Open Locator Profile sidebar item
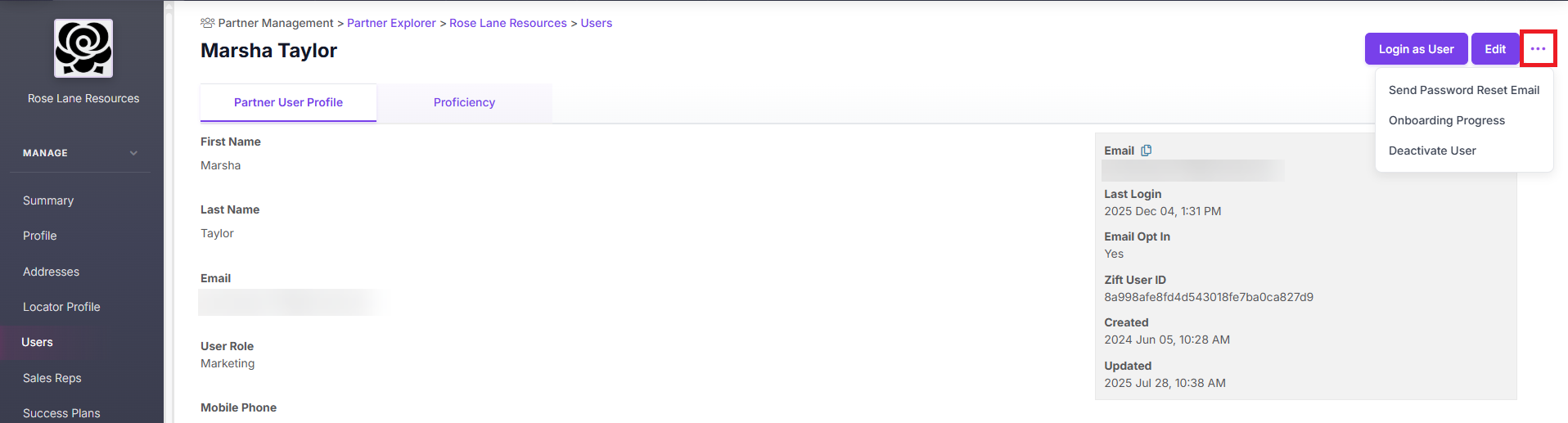 tap(61, 307)
